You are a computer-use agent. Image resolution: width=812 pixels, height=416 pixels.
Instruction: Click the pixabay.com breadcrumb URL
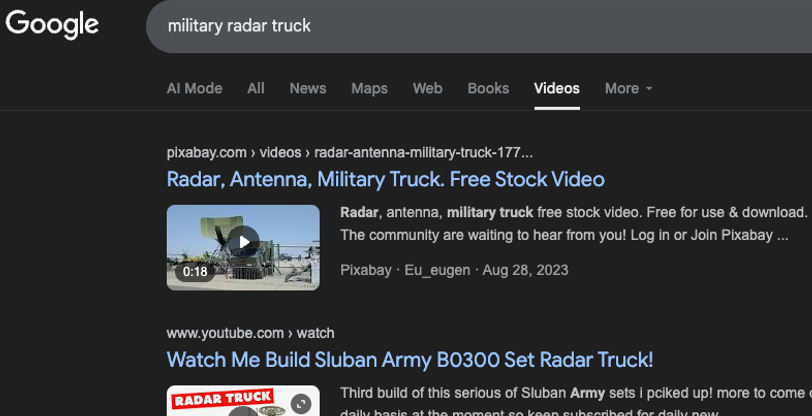(x=350, y=153)
